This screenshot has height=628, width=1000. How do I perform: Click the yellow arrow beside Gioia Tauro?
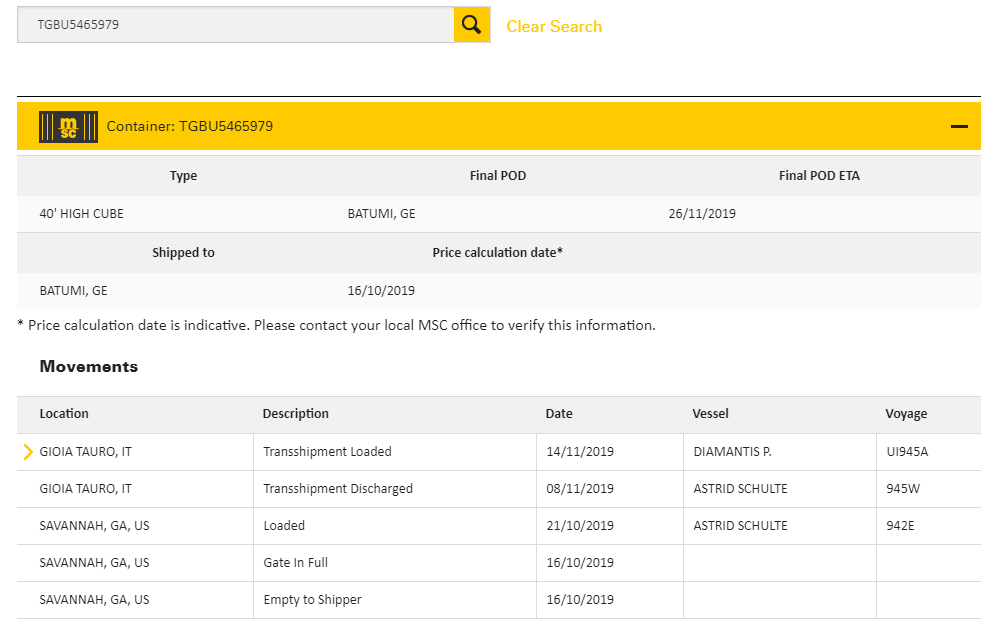pyautogui.click(x=28, y=452)
